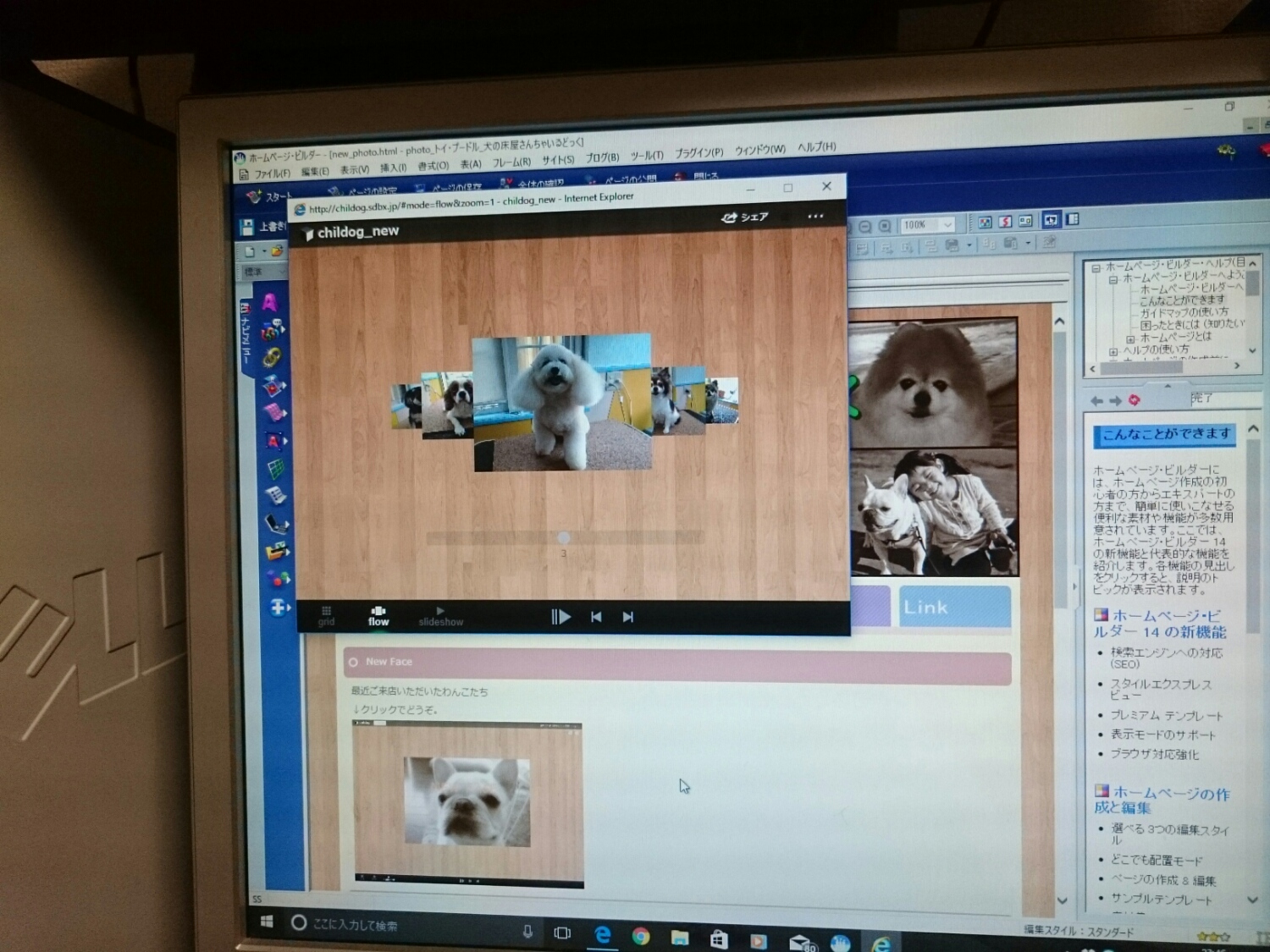Open 検索エンジンへの対応 (SEO) help link
1270x952 pixels.
(1167, 658)
